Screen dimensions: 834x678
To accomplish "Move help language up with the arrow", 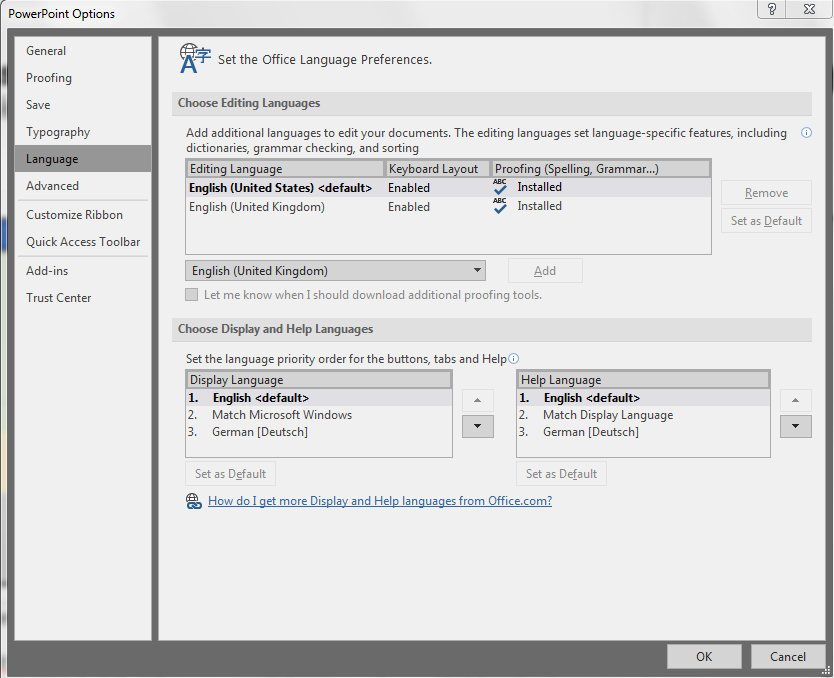I will (x=795, y=400).
